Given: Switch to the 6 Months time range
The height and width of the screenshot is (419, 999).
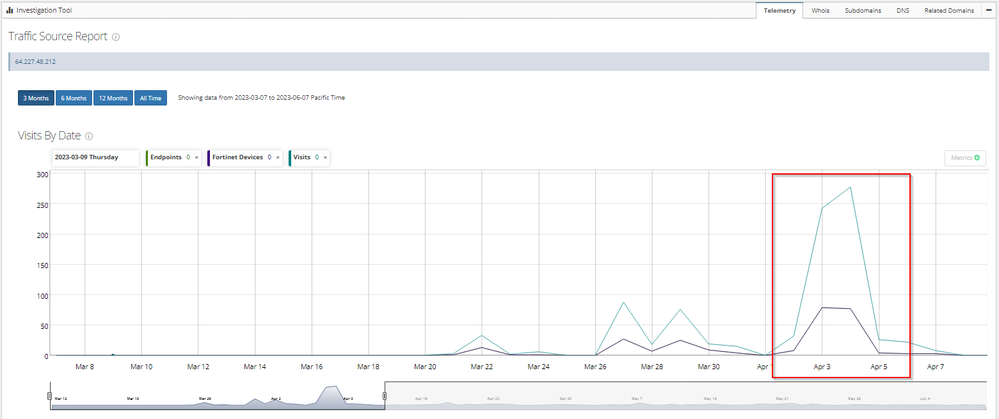Looking at the screenshot, I should coord(75,98).
